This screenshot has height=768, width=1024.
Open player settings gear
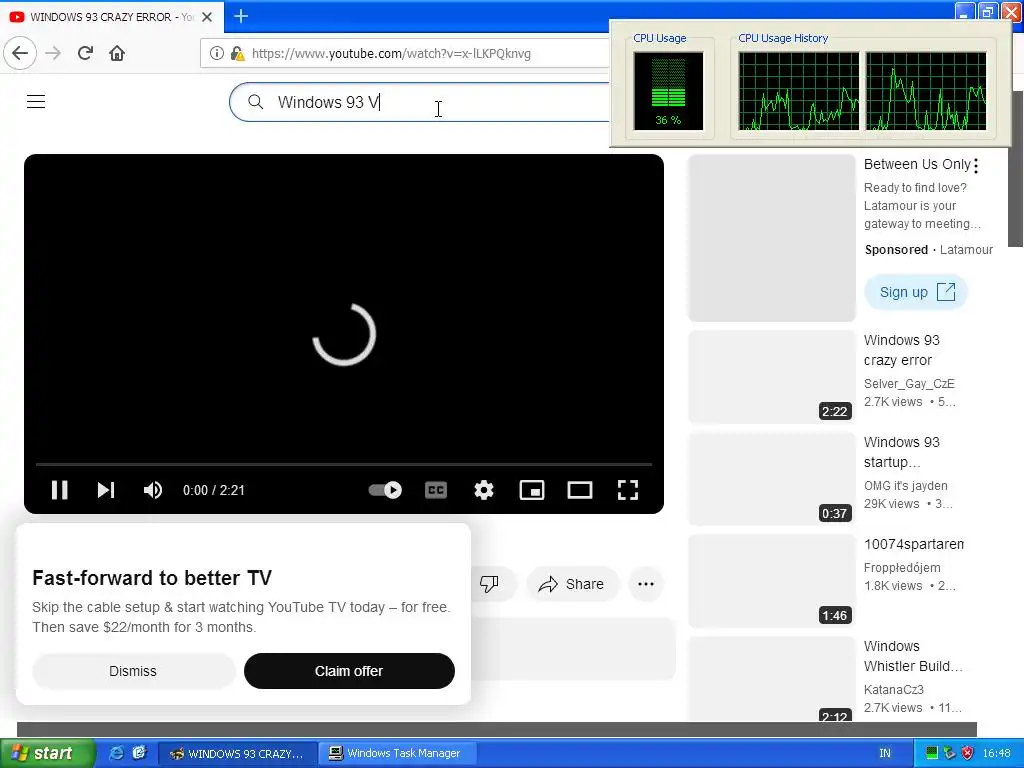pyautogui.click(x=484, y=490)
